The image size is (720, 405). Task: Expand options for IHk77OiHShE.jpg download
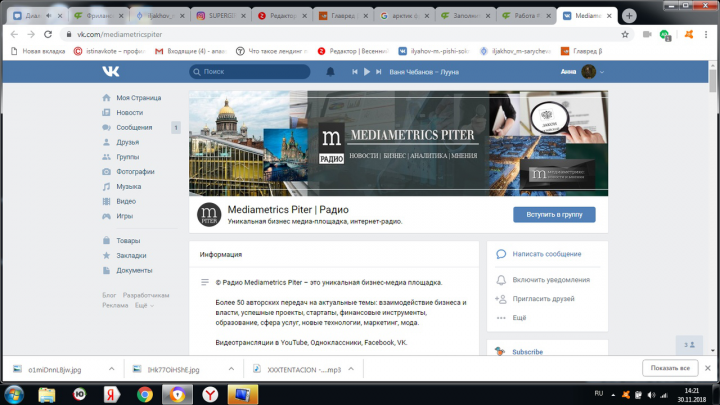tap(231, 369)
